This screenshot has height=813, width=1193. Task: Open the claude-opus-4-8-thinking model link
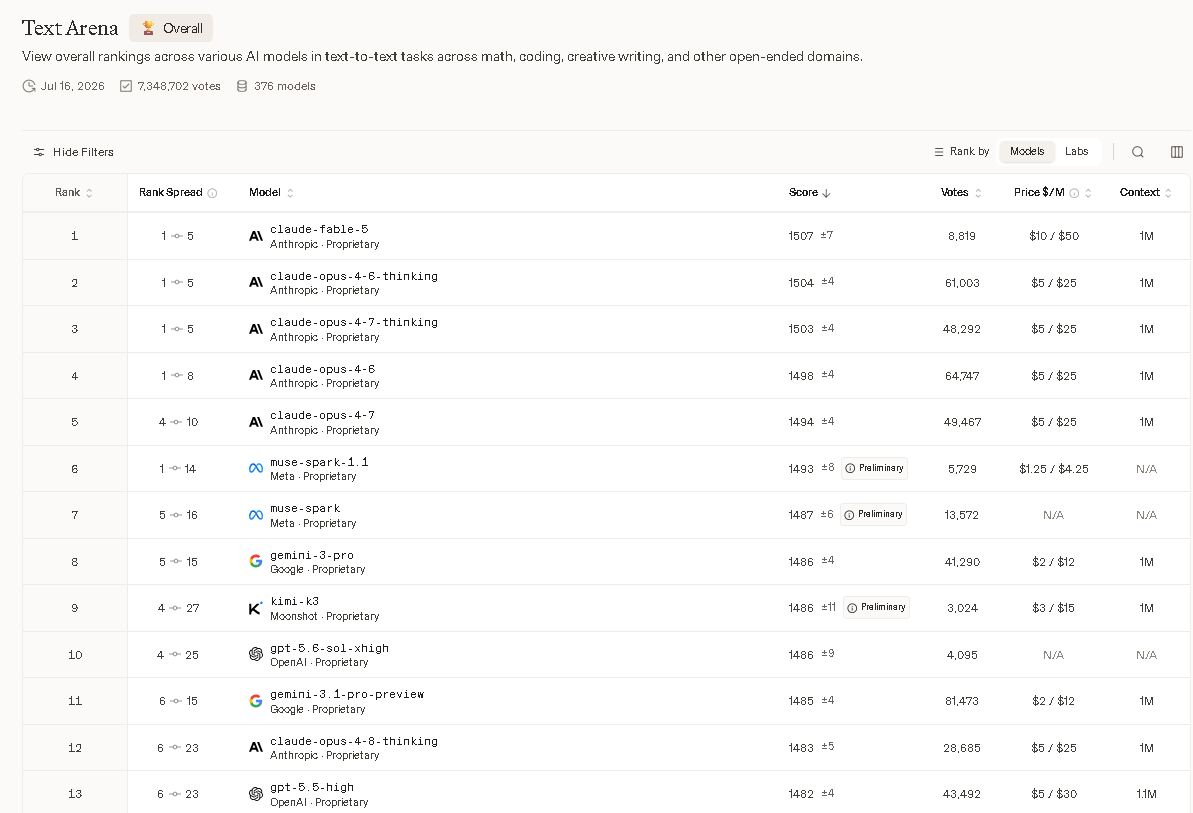(x=354, y=741)
